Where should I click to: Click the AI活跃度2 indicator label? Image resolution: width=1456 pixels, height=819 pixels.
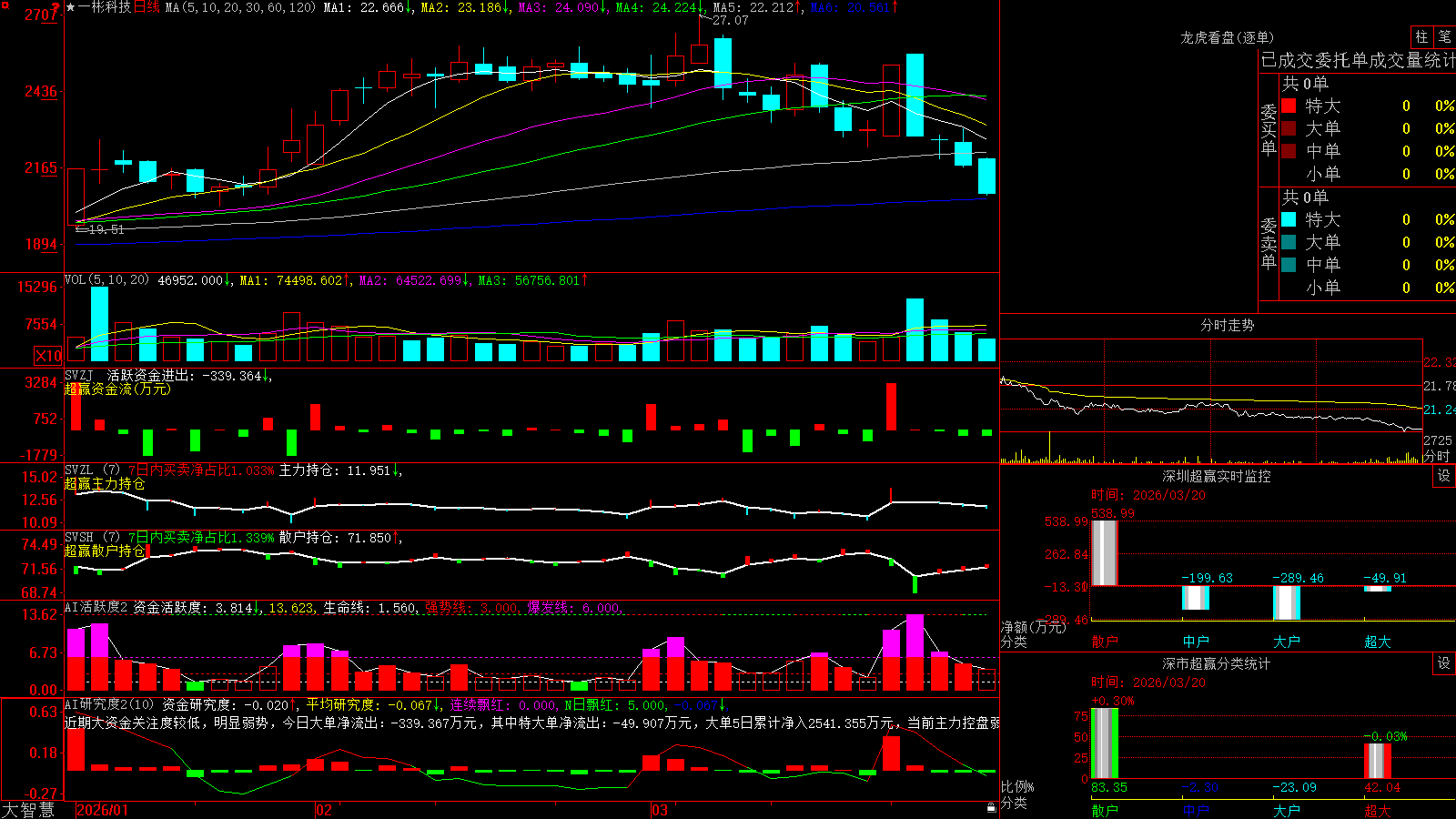tap(96, 607)
